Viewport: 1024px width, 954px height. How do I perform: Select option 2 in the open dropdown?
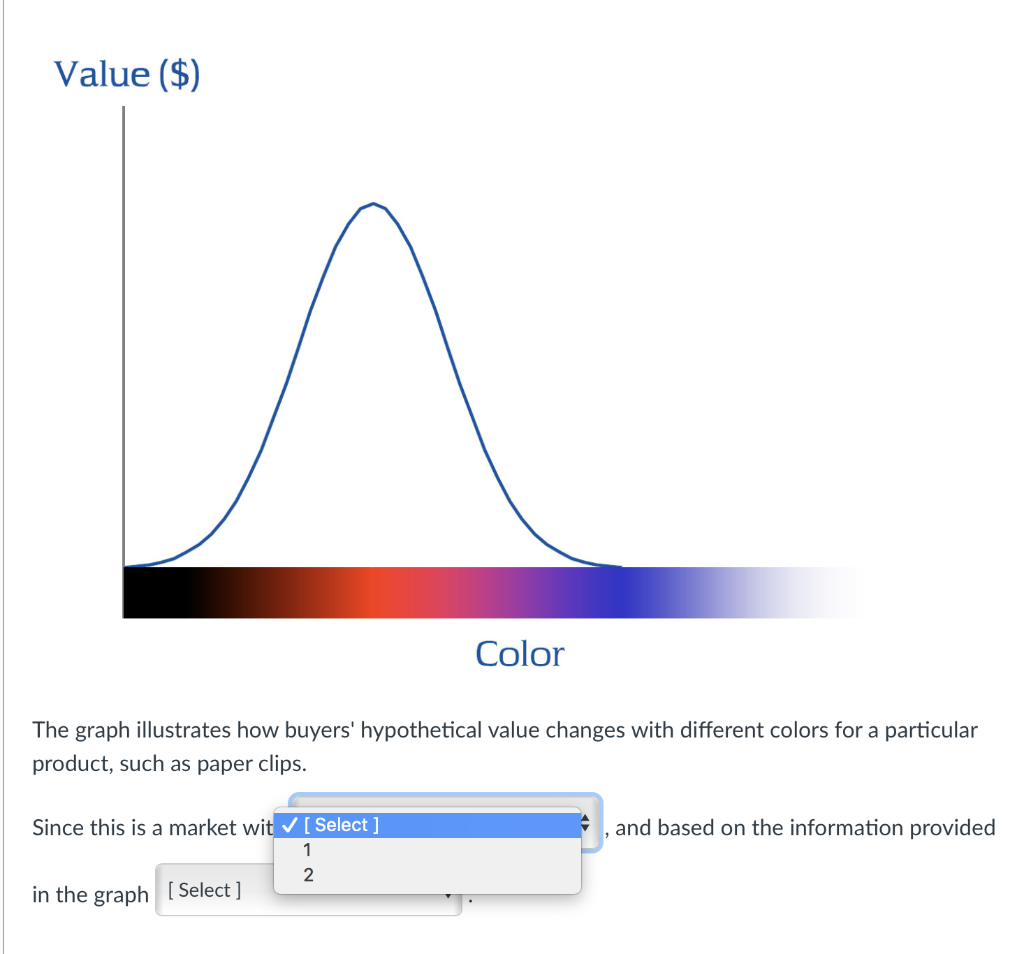tap(307, 875)
